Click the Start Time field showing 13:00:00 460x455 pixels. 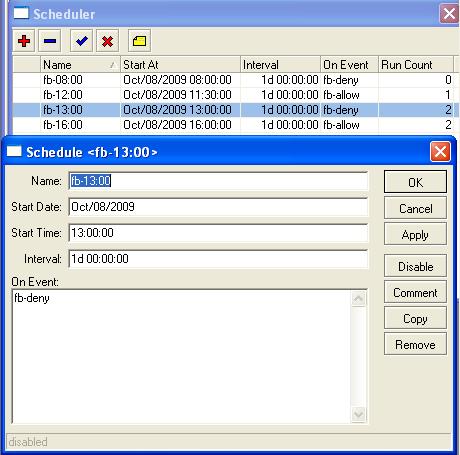click(x=218, y=233)
